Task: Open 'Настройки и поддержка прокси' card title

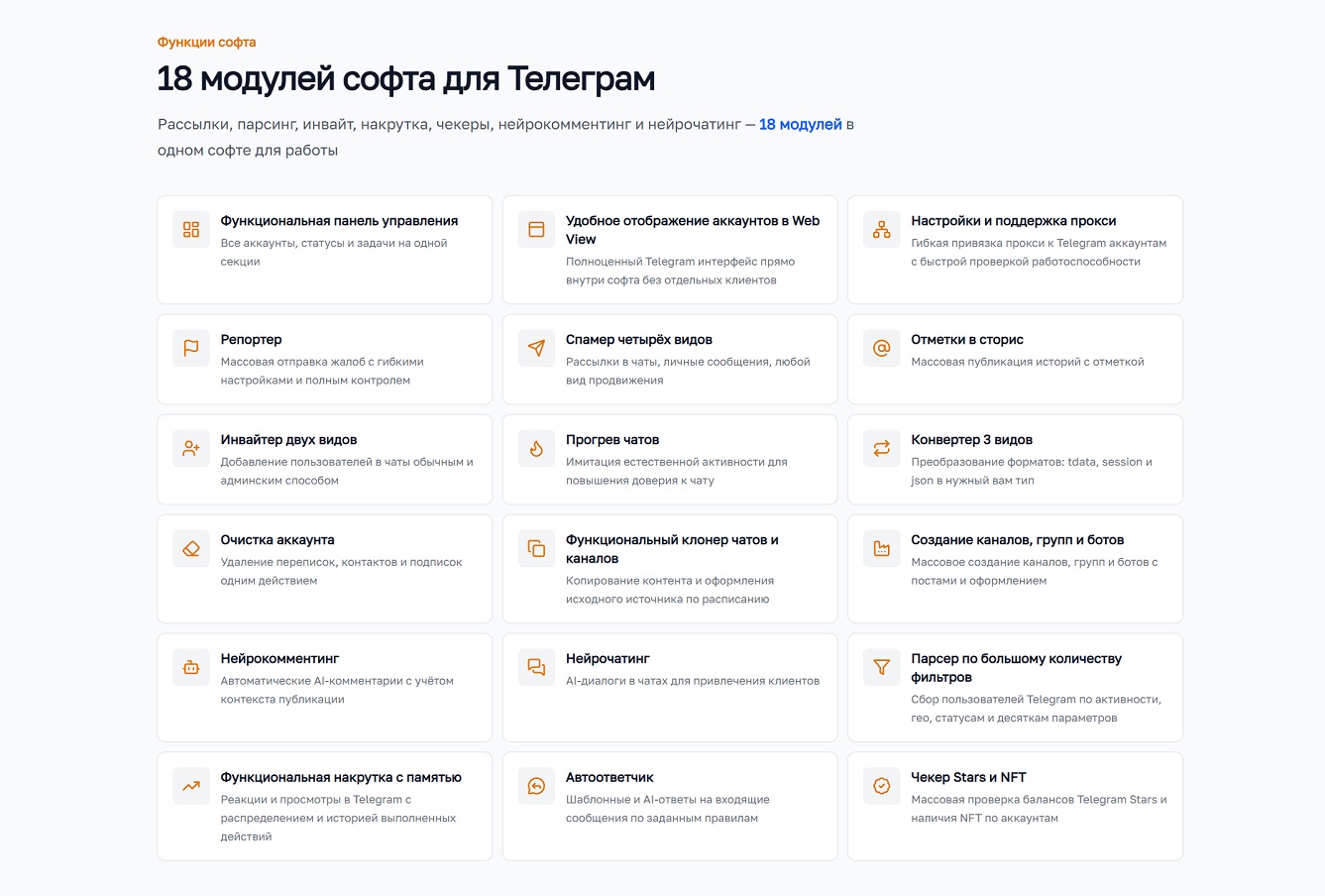Action: [1014, 221]
